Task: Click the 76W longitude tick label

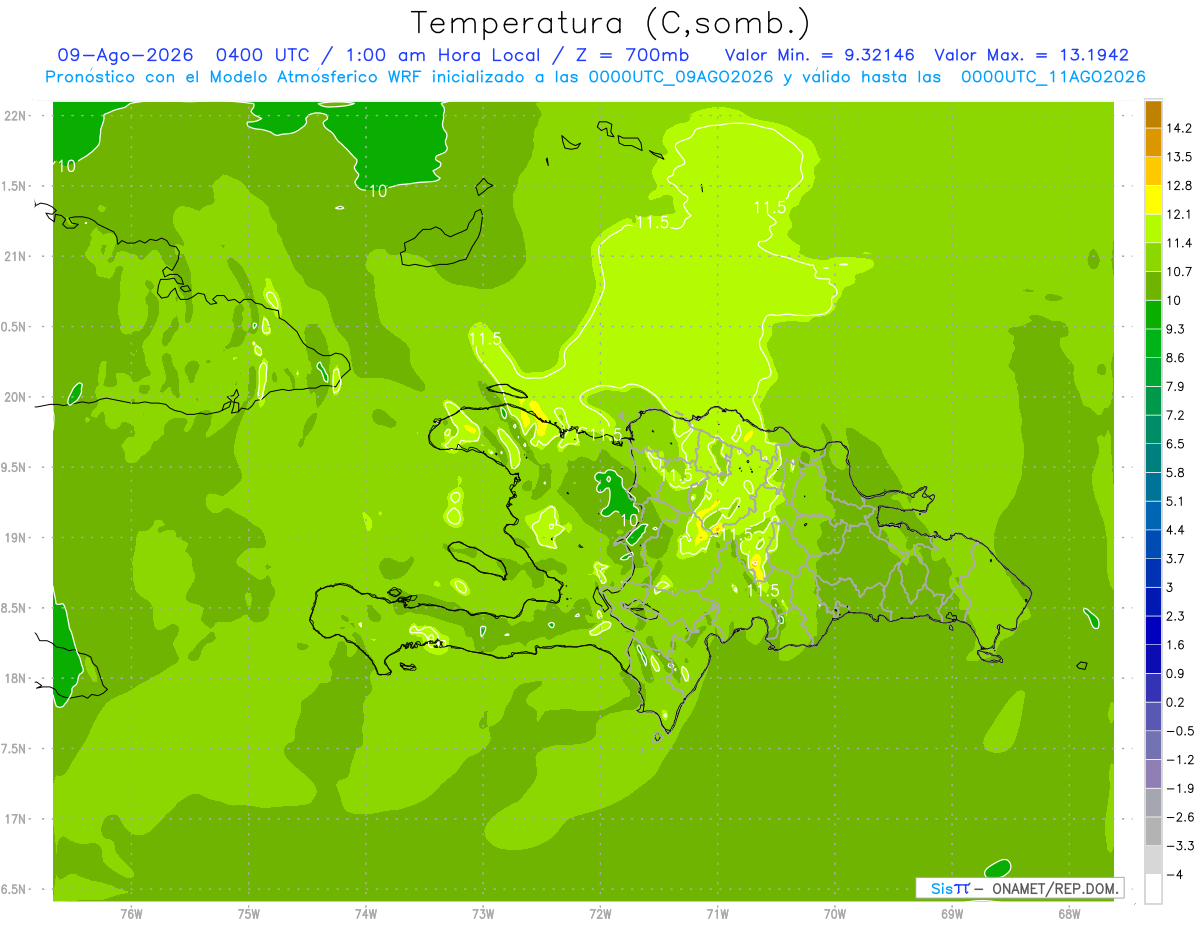Action: 131,913
